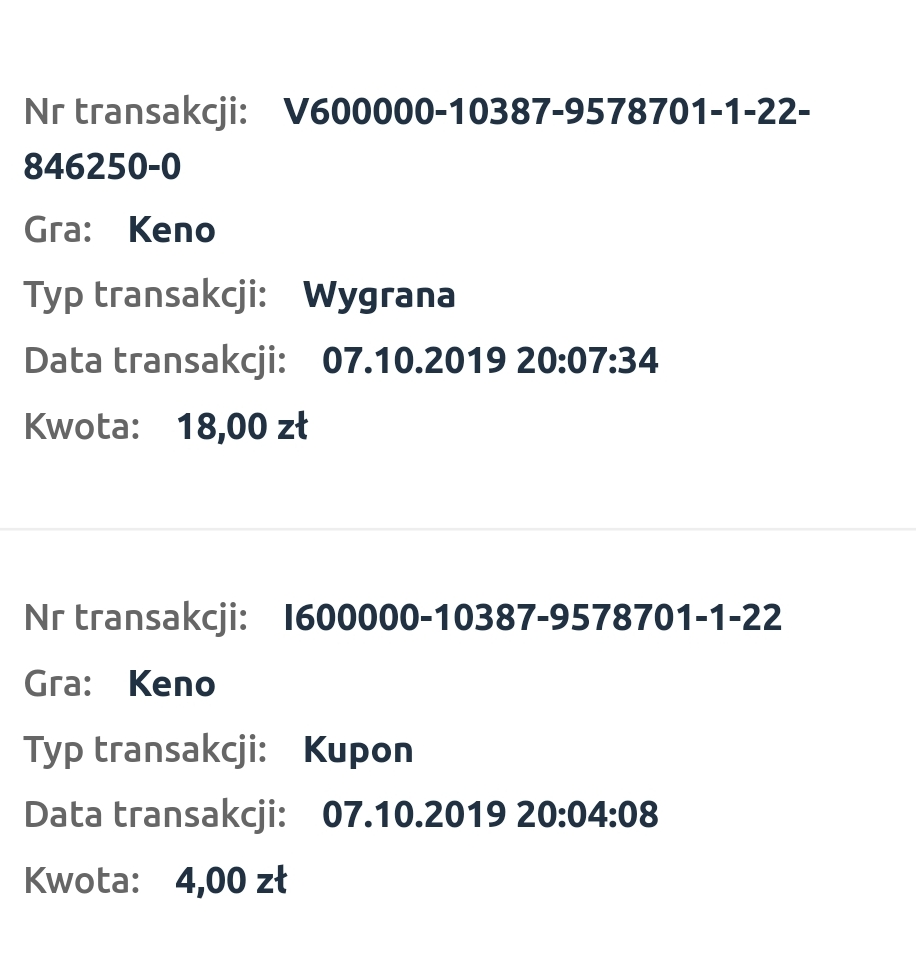
Task: Tap the date 07.10.2019 20:07:34
Action: click(490, 361)
